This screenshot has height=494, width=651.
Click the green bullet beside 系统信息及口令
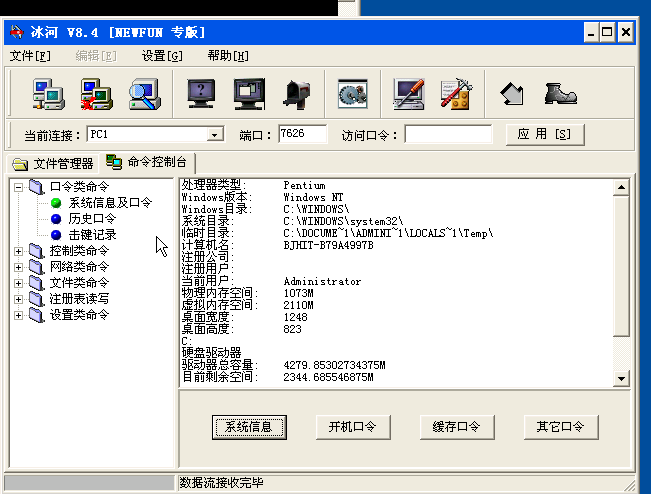56,203
